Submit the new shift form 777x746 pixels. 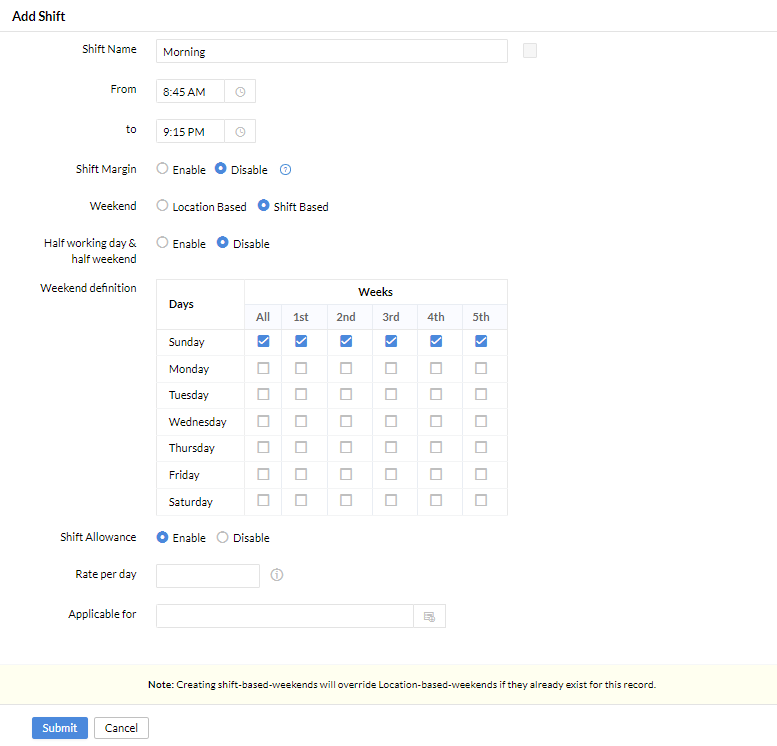pos(59,728)
